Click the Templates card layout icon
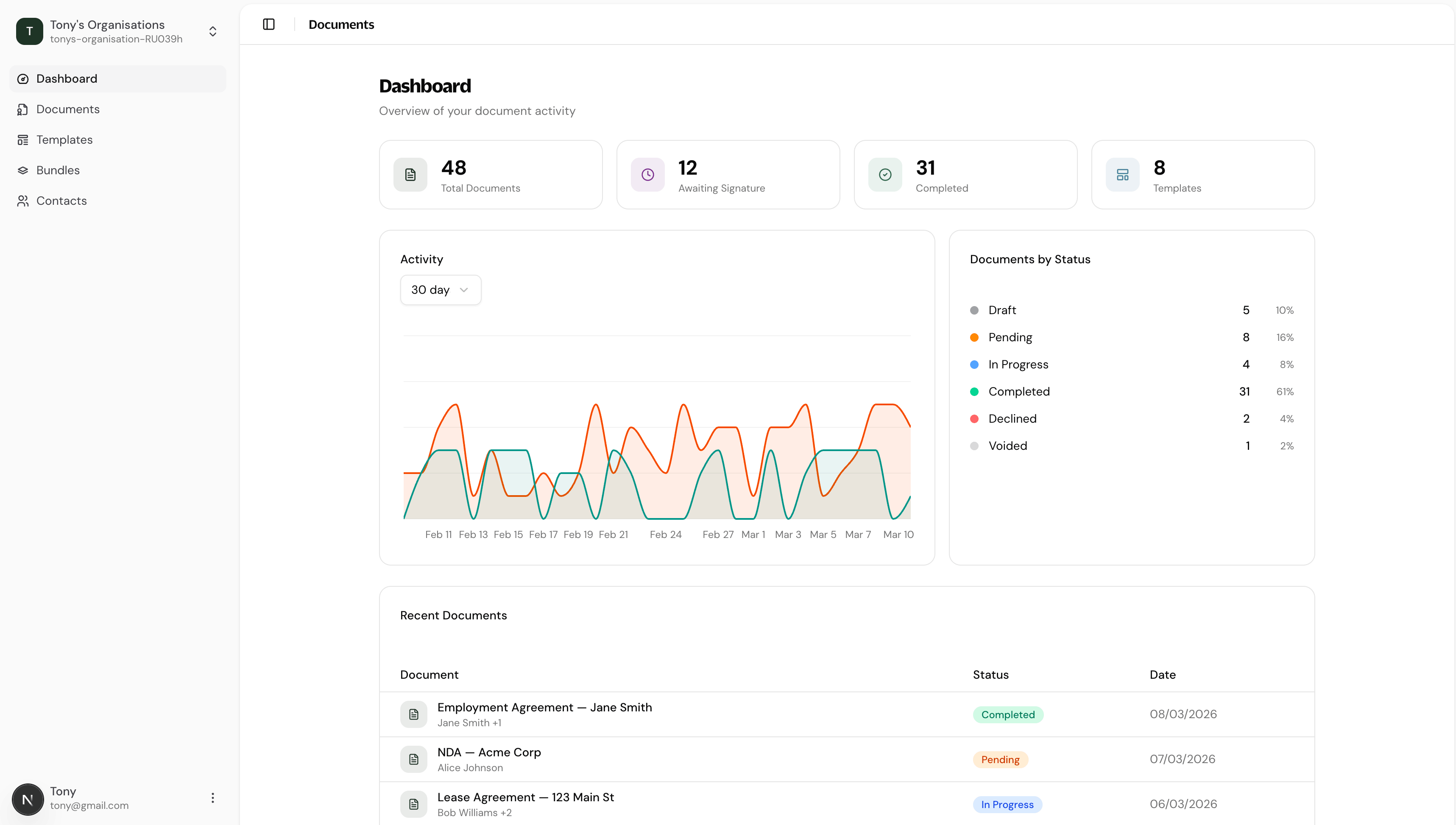Image resolution: width=1456 pixels, height=825 pixels. (1122, 175)
